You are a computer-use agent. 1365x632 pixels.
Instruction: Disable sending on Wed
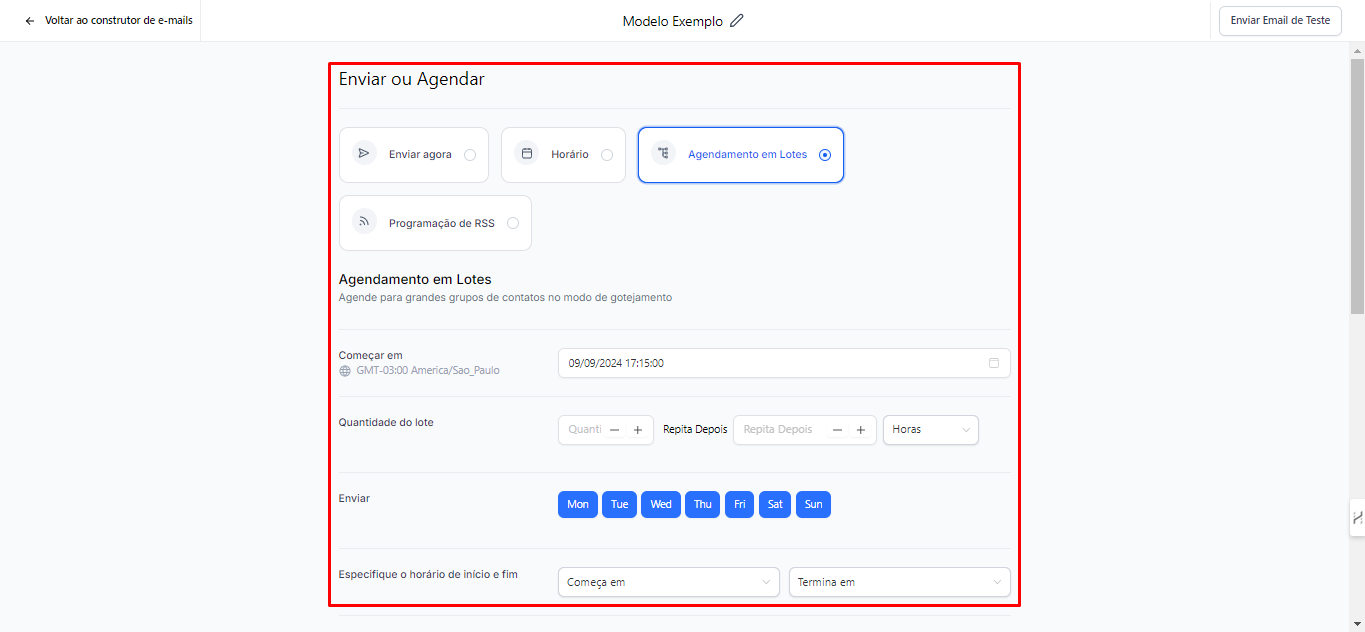[x=661, y=504]
